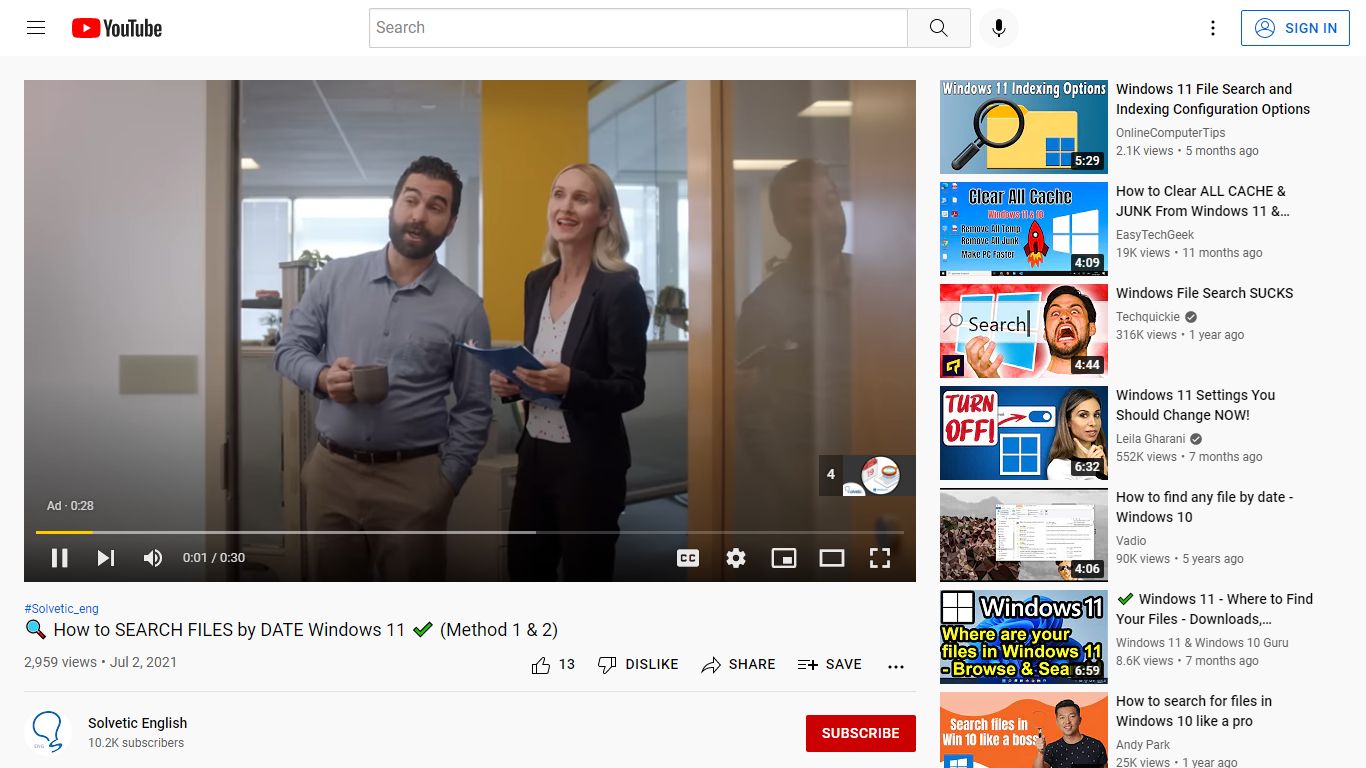Image resolution: width=1366 pixels, height=768 pixels.
Task: Seek along the video progress bar
Action: pos(470,532)
